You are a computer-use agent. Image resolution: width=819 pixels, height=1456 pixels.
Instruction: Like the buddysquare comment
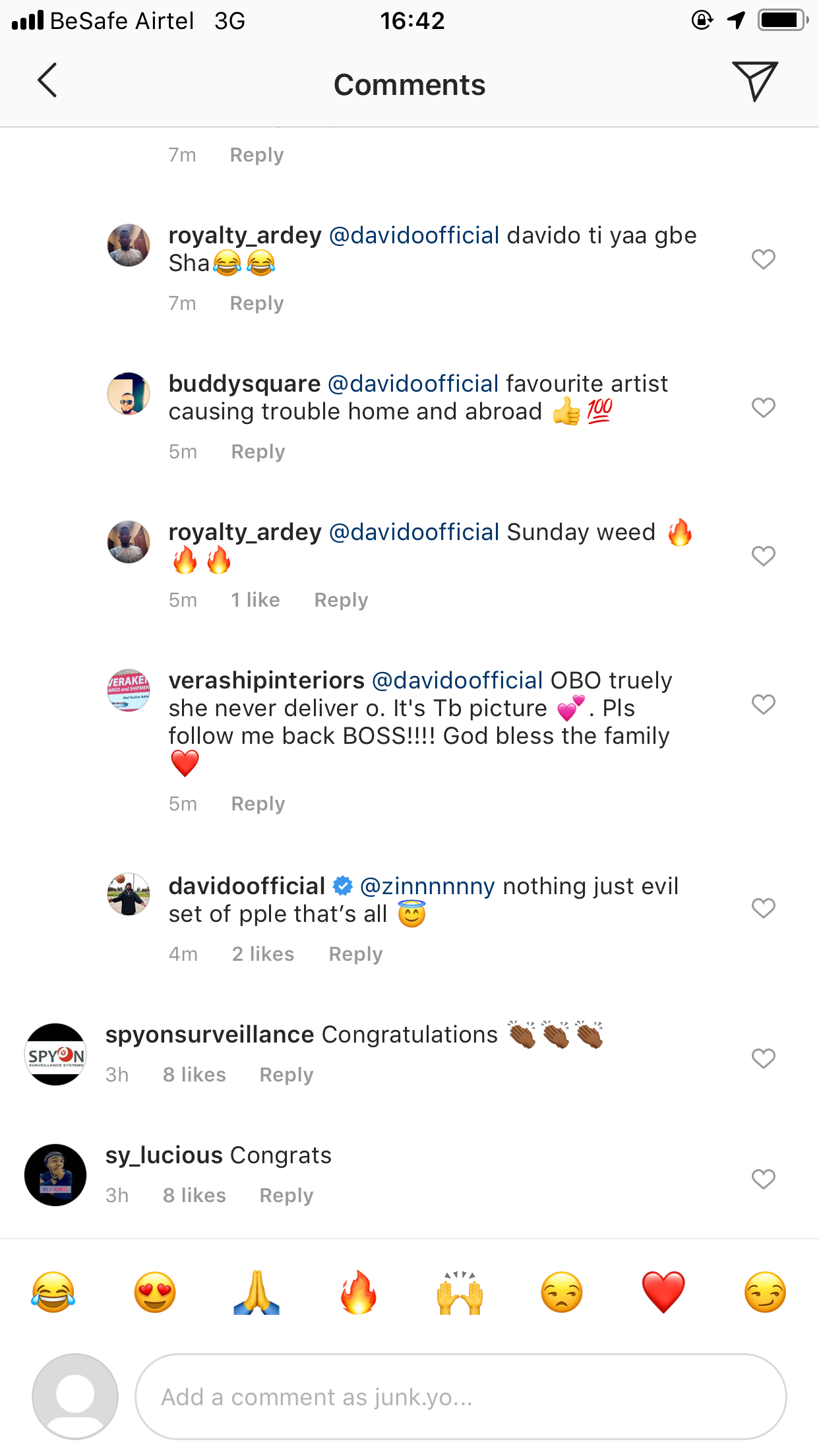point(764,408)
